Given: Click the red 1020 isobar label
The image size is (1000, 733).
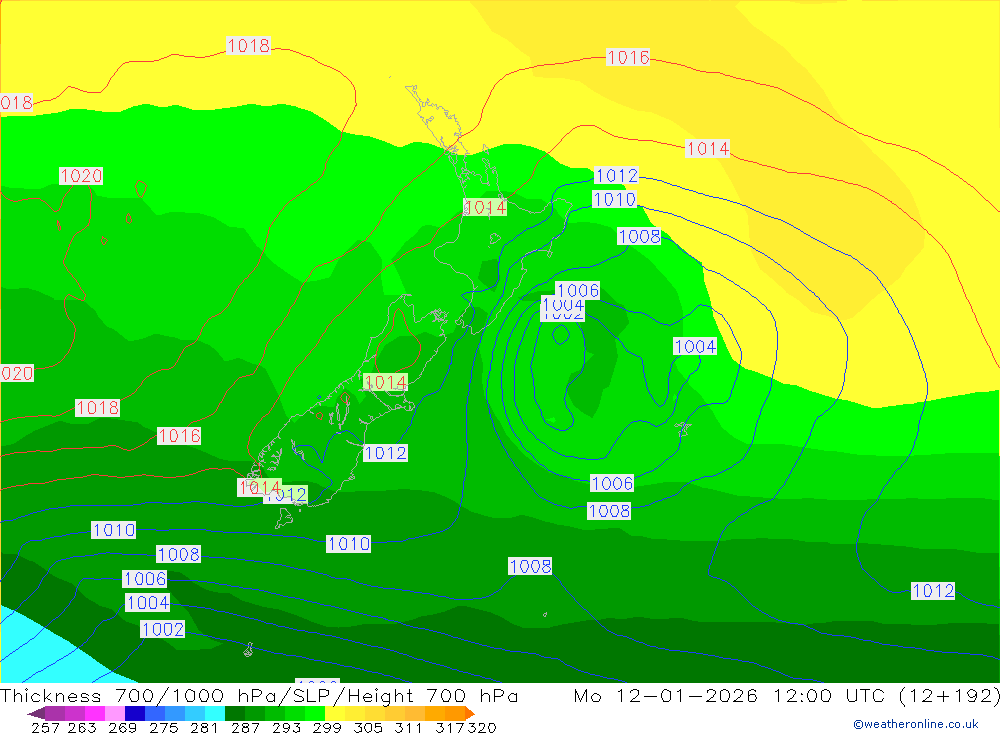Looking at the screenshot, I should tap(81, 175).
